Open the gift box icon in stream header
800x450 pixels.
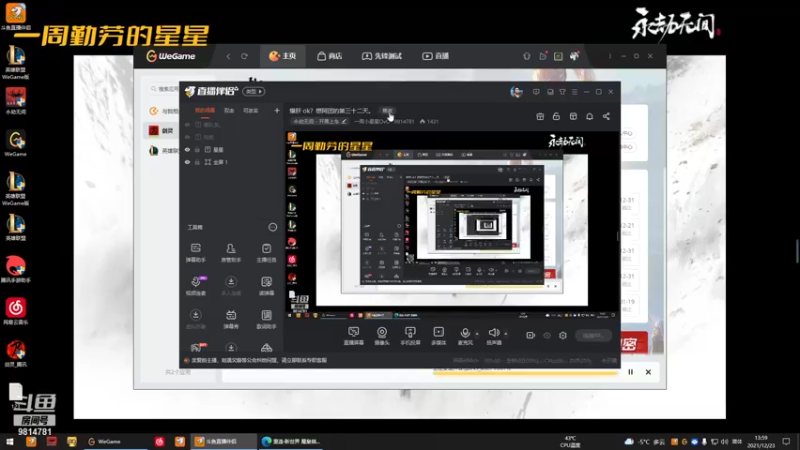540,116
